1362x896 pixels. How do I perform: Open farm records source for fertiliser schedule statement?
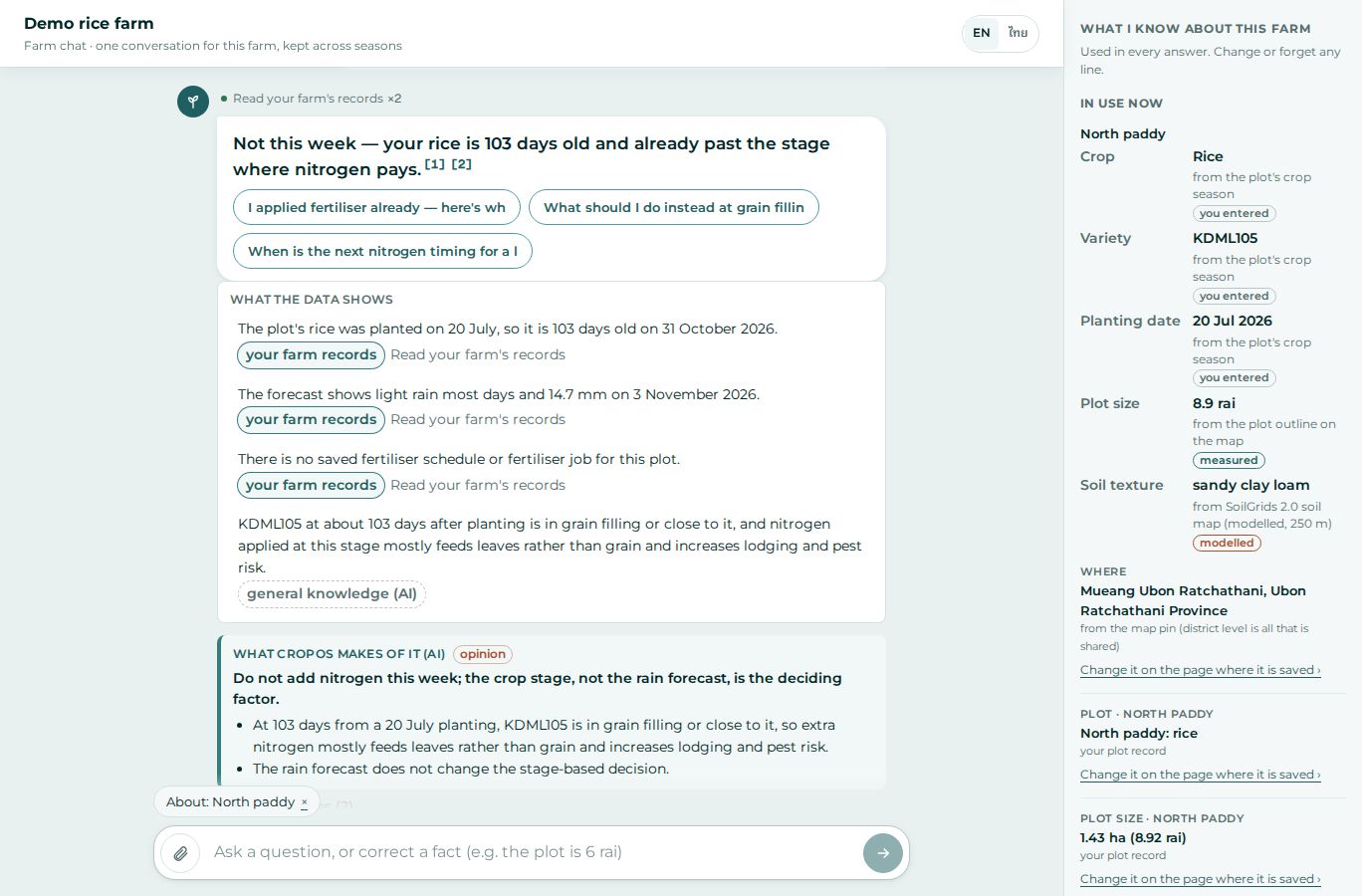pos(311,485)
